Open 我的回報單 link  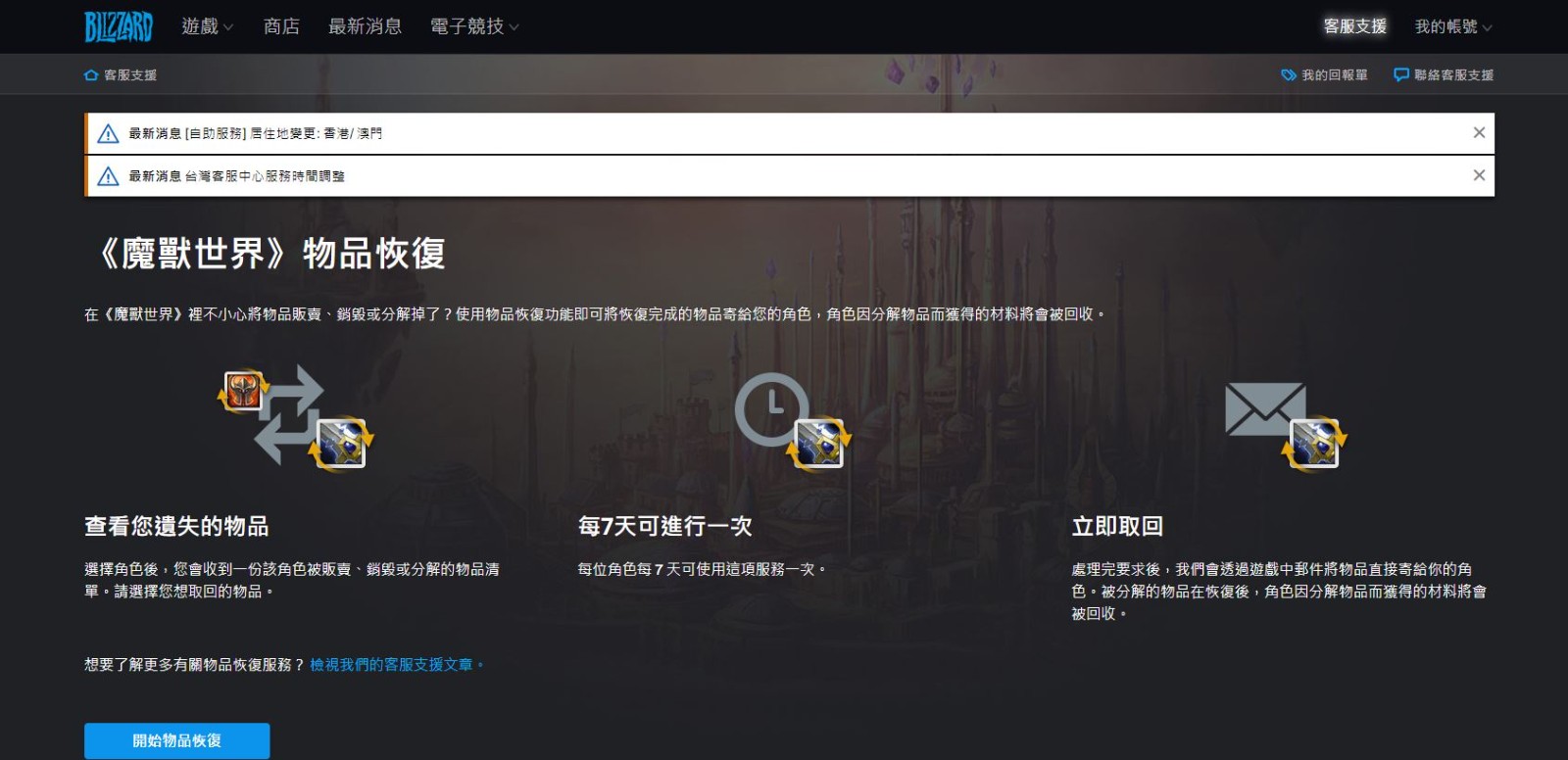pos(1334,75)
